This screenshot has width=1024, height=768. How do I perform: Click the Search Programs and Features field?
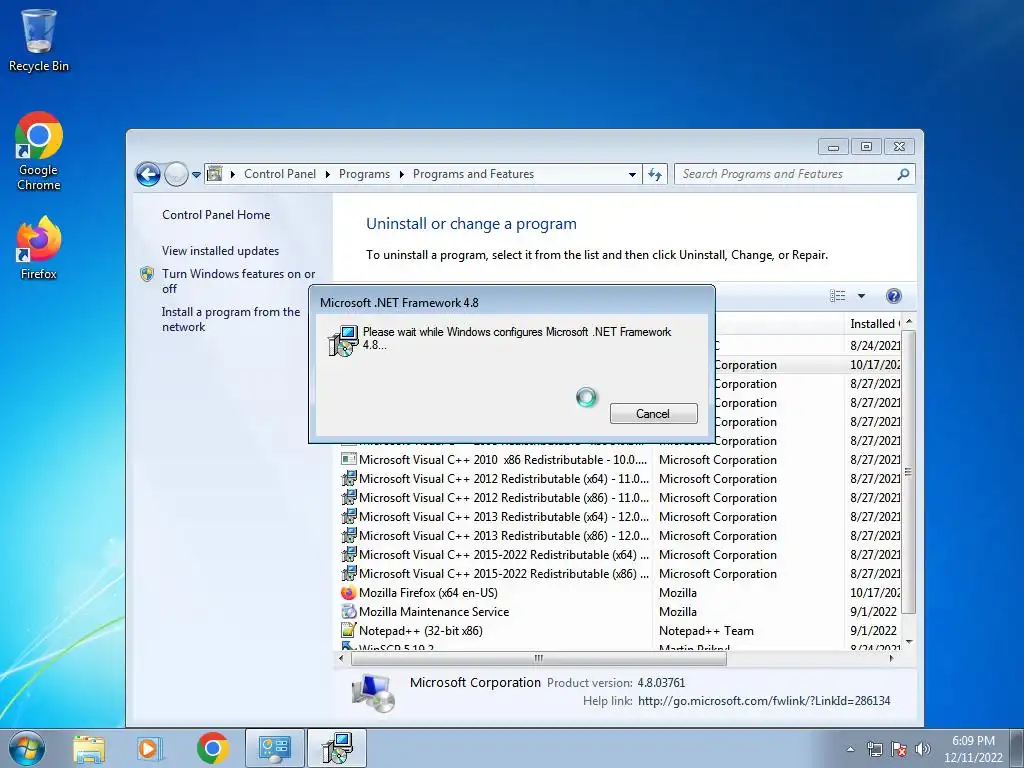click(794, 174)
